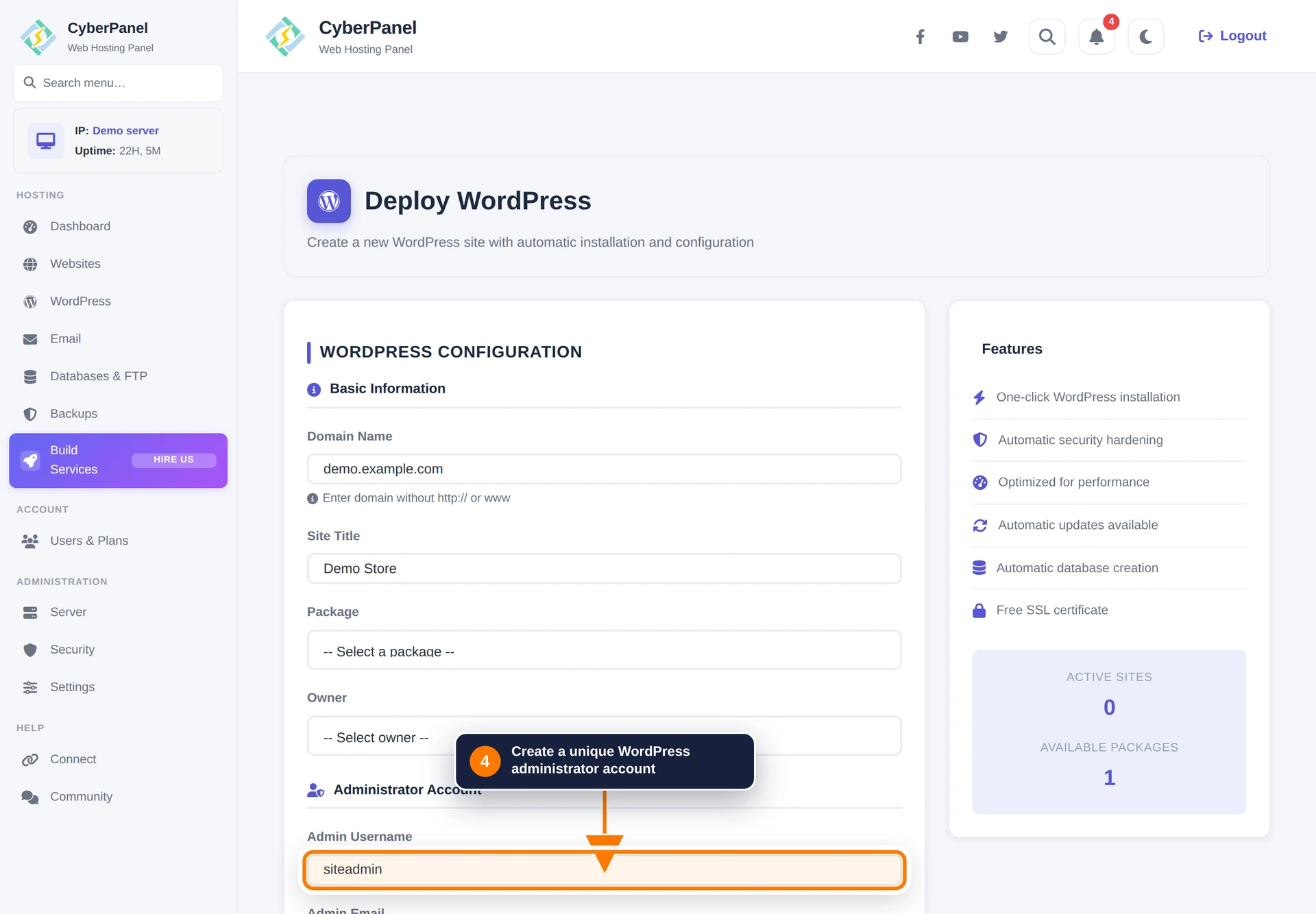Screen dimensions: 1316x914
Task: Click the Deploy WordPress logo tile
Action: coord(329,201)
